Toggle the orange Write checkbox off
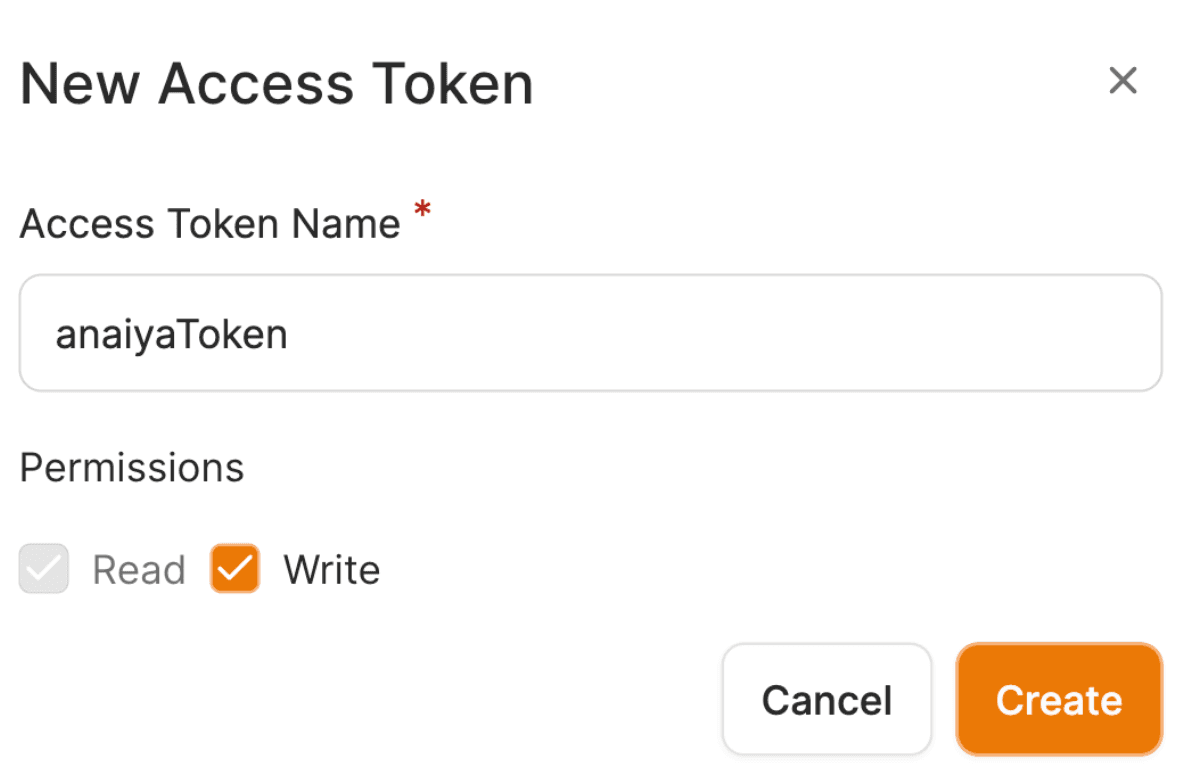 [x=235, y=569]
